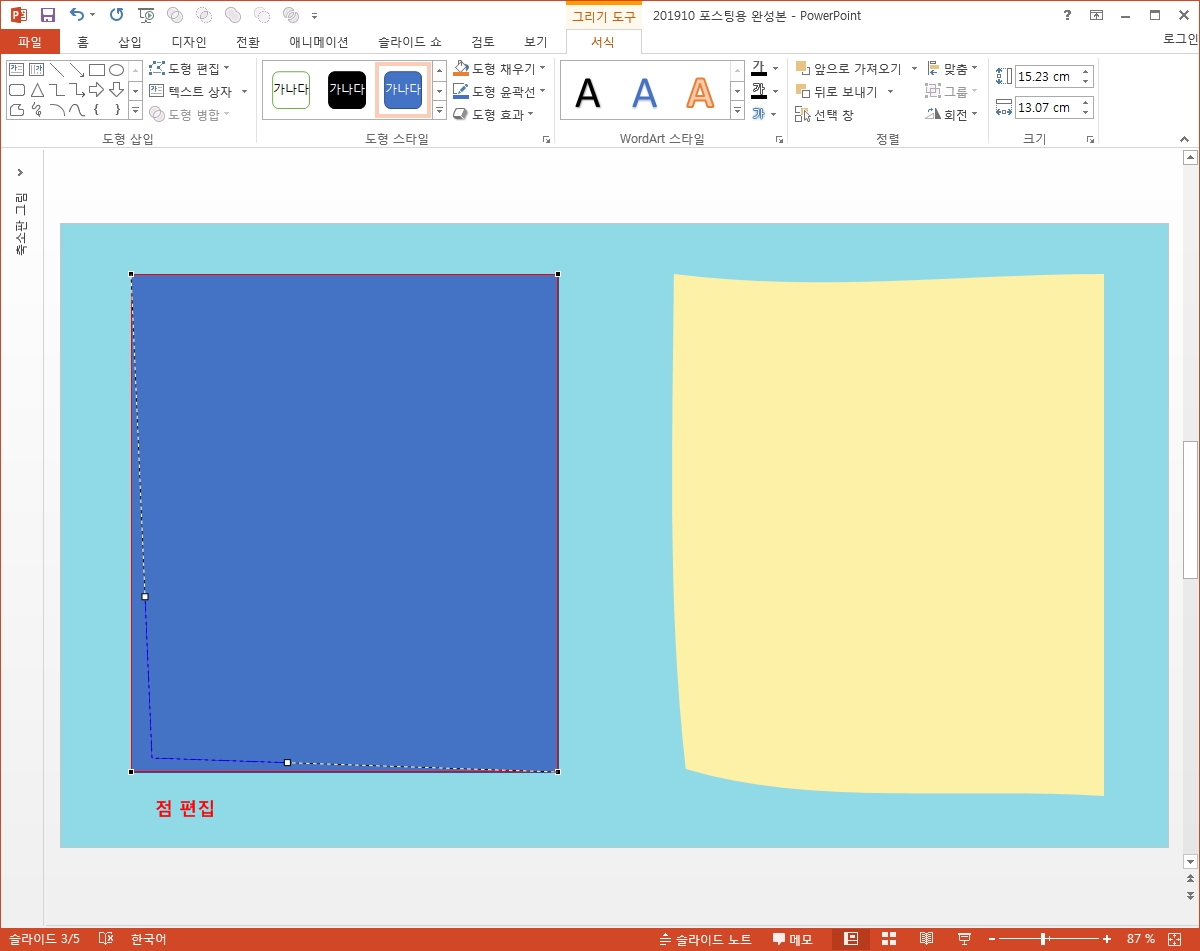Viewport: 1200px width, 951px height.
Task: Pick the down arrow shape
Action: coord(116,90)
